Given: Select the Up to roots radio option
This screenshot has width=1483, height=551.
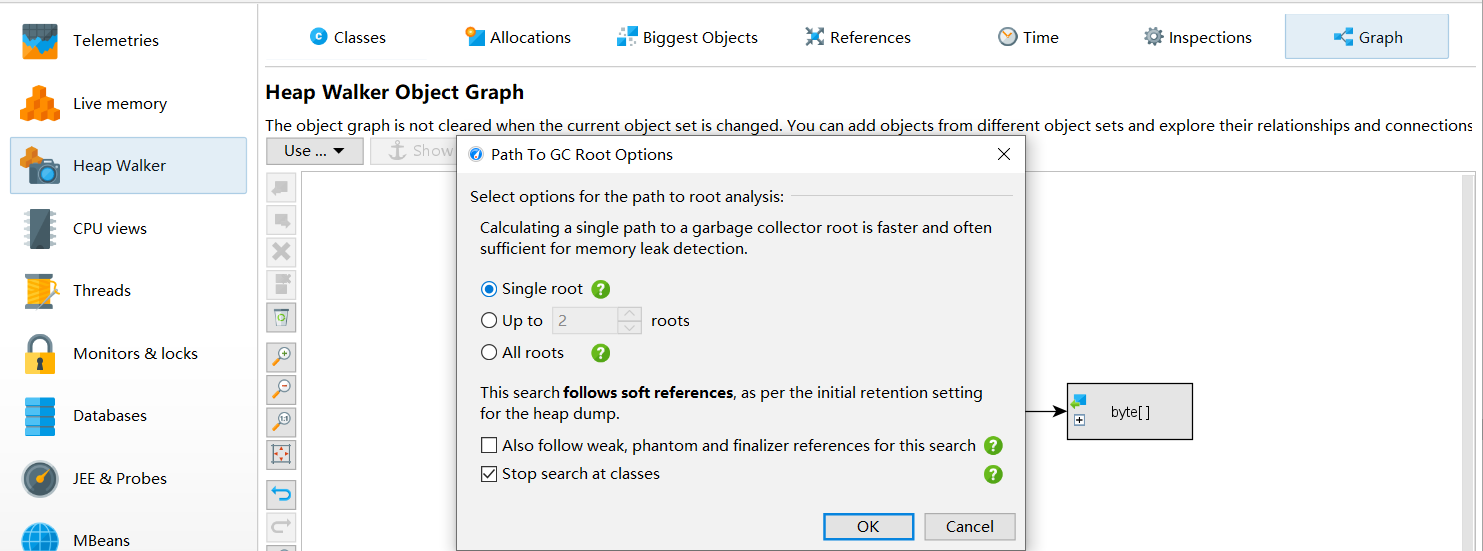Looking at the screenshot, I should pos(489,321).
